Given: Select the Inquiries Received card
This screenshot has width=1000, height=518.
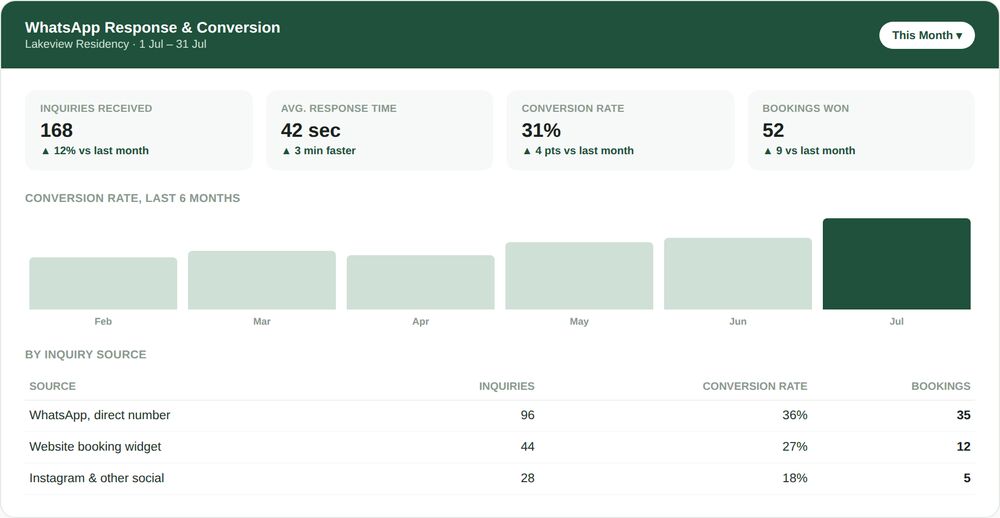Looking at the screenshot, I should pyautogui.click(x=138, y=130).
